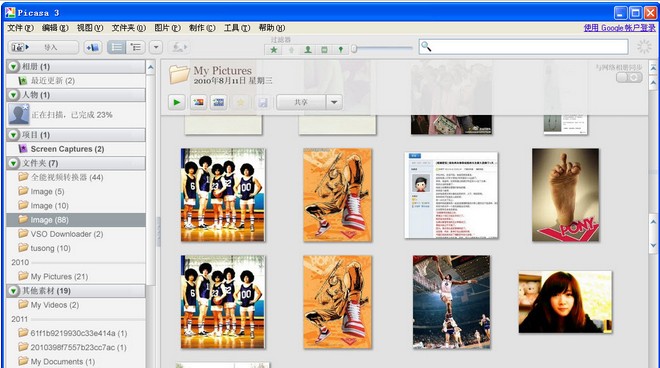Open the 文件 menu

pos(20,28)
